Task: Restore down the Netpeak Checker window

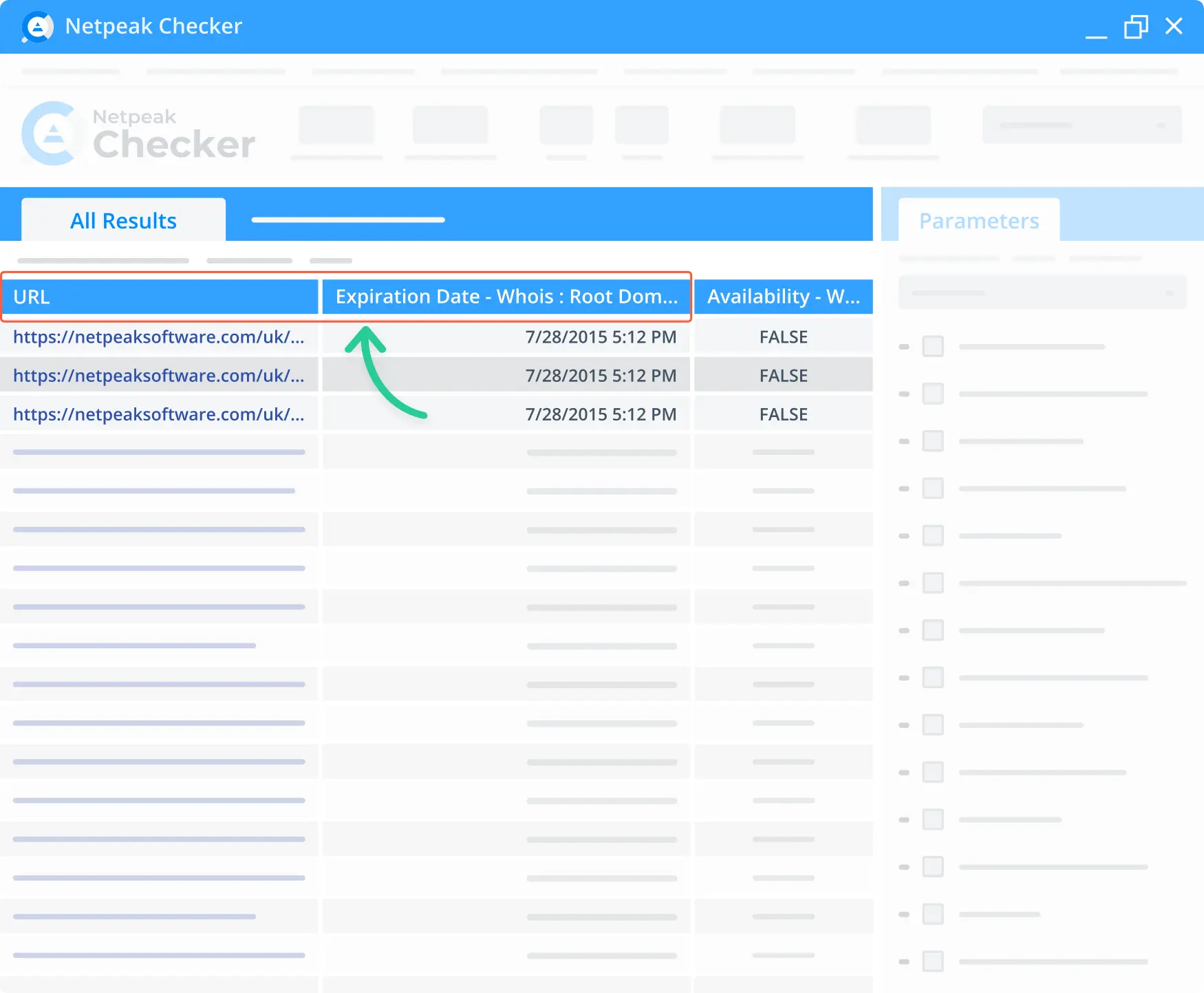Action: pos(1136,27)
